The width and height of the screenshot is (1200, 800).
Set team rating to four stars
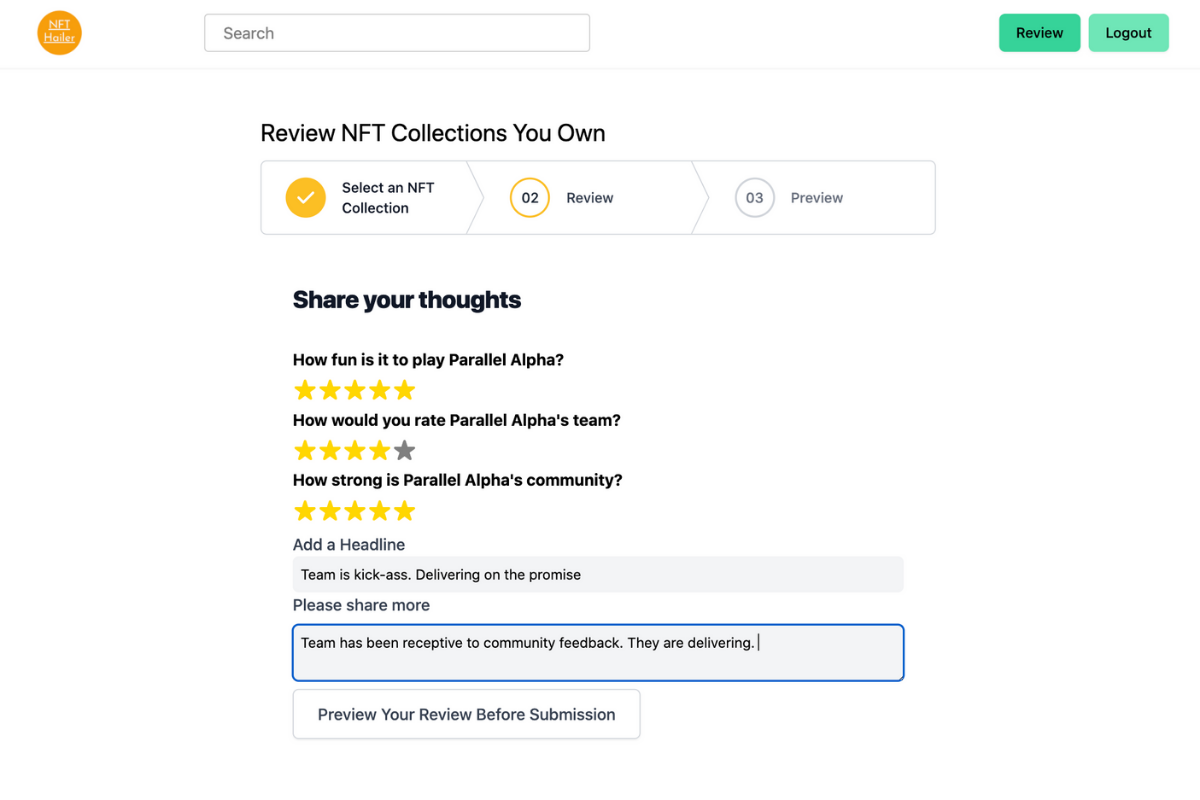click(380, 451)
